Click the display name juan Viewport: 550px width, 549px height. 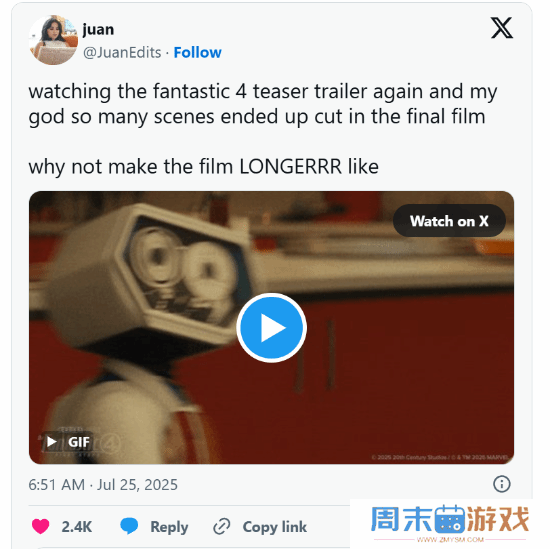point(98,30)
